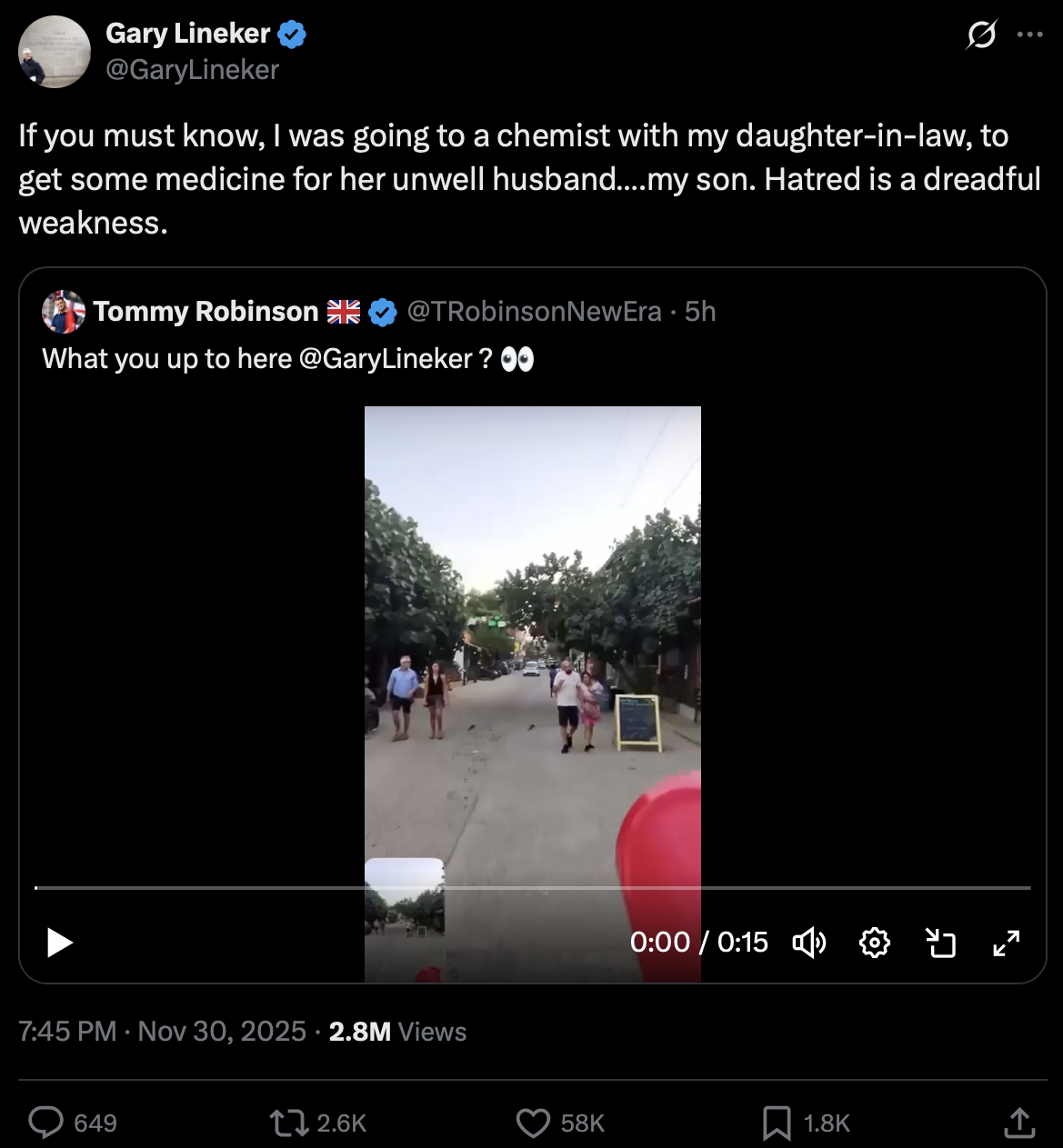
Task: Play the embedded video
Action: point(60,943)
